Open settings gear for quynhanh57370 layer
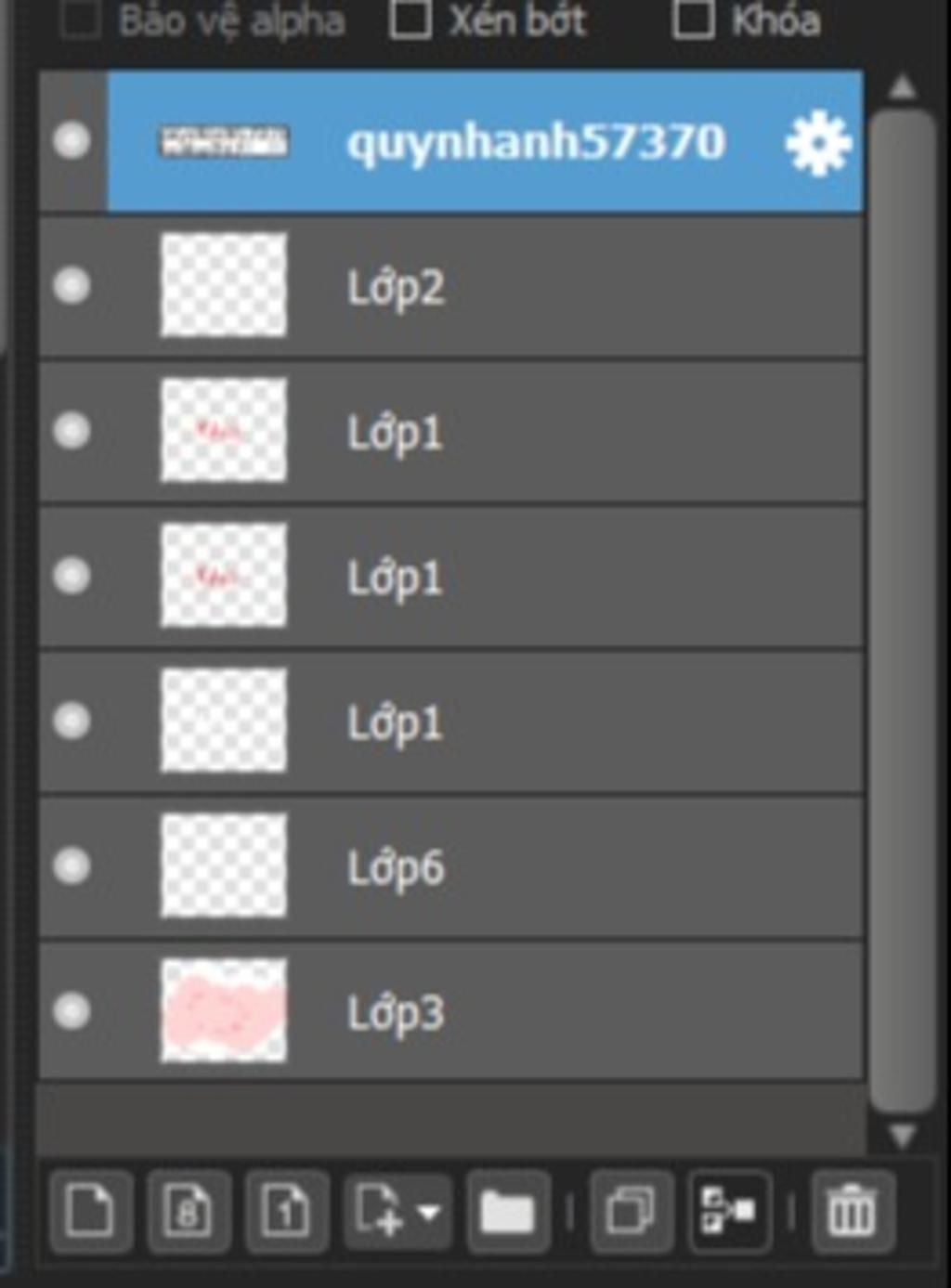Viewport: 951px width, 1288px height. point(817,142)
